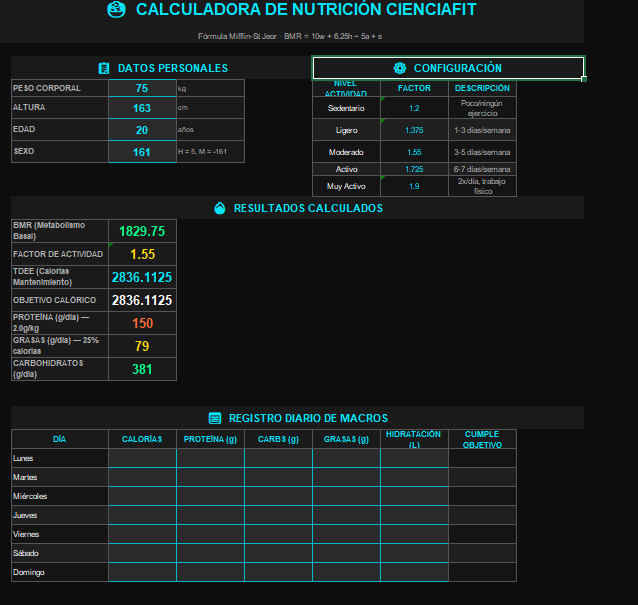Click the BMR value 1829.75
The width and height of the screenshot is (638, 605).
pos(142,231)
